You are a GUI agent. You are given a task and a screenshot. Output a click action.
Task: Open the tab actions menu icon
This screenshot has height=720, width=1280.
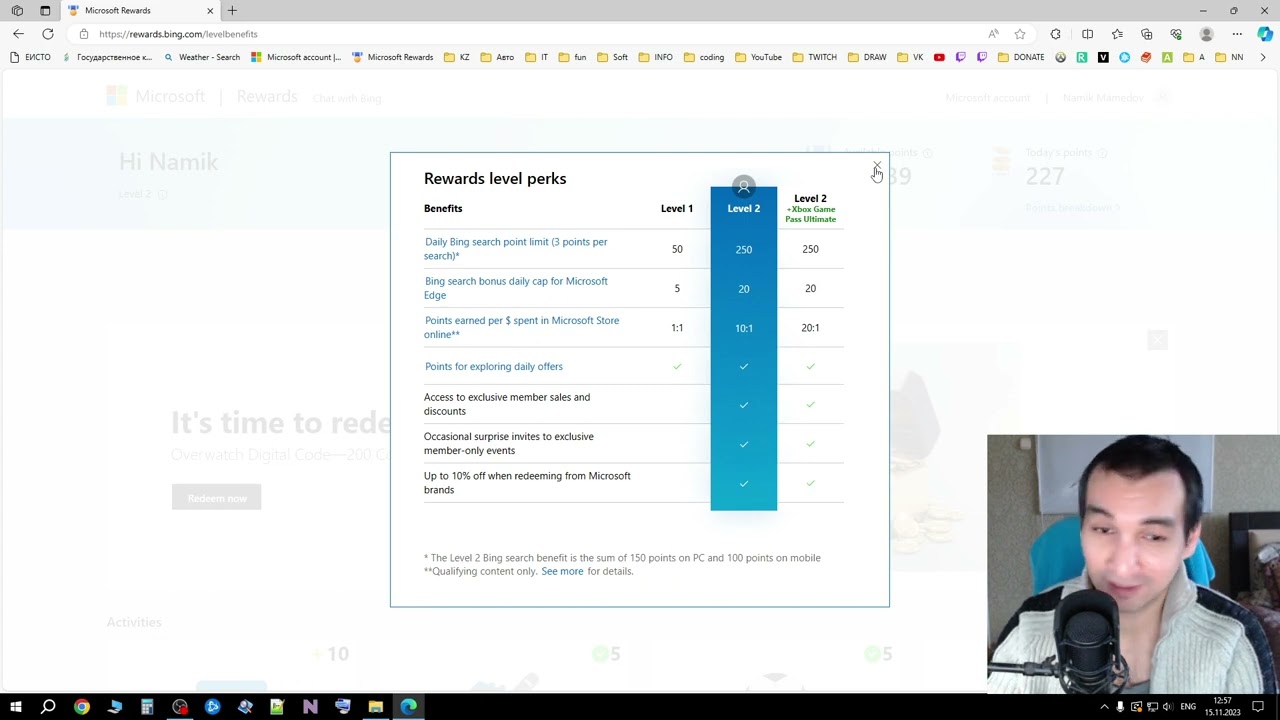tap(45, 10)
